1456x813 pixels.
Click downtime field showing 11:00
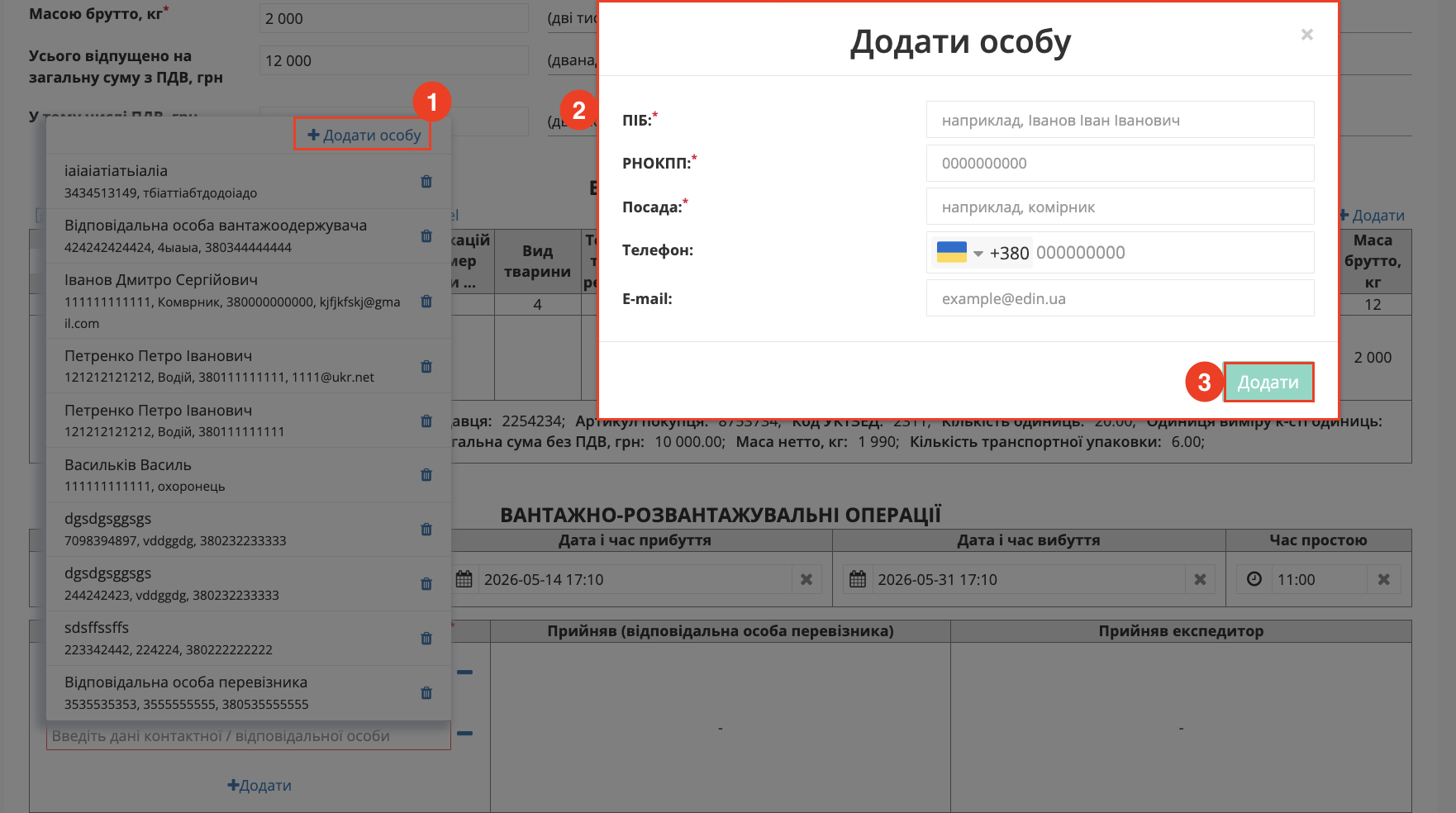[x=1319, y=580]
